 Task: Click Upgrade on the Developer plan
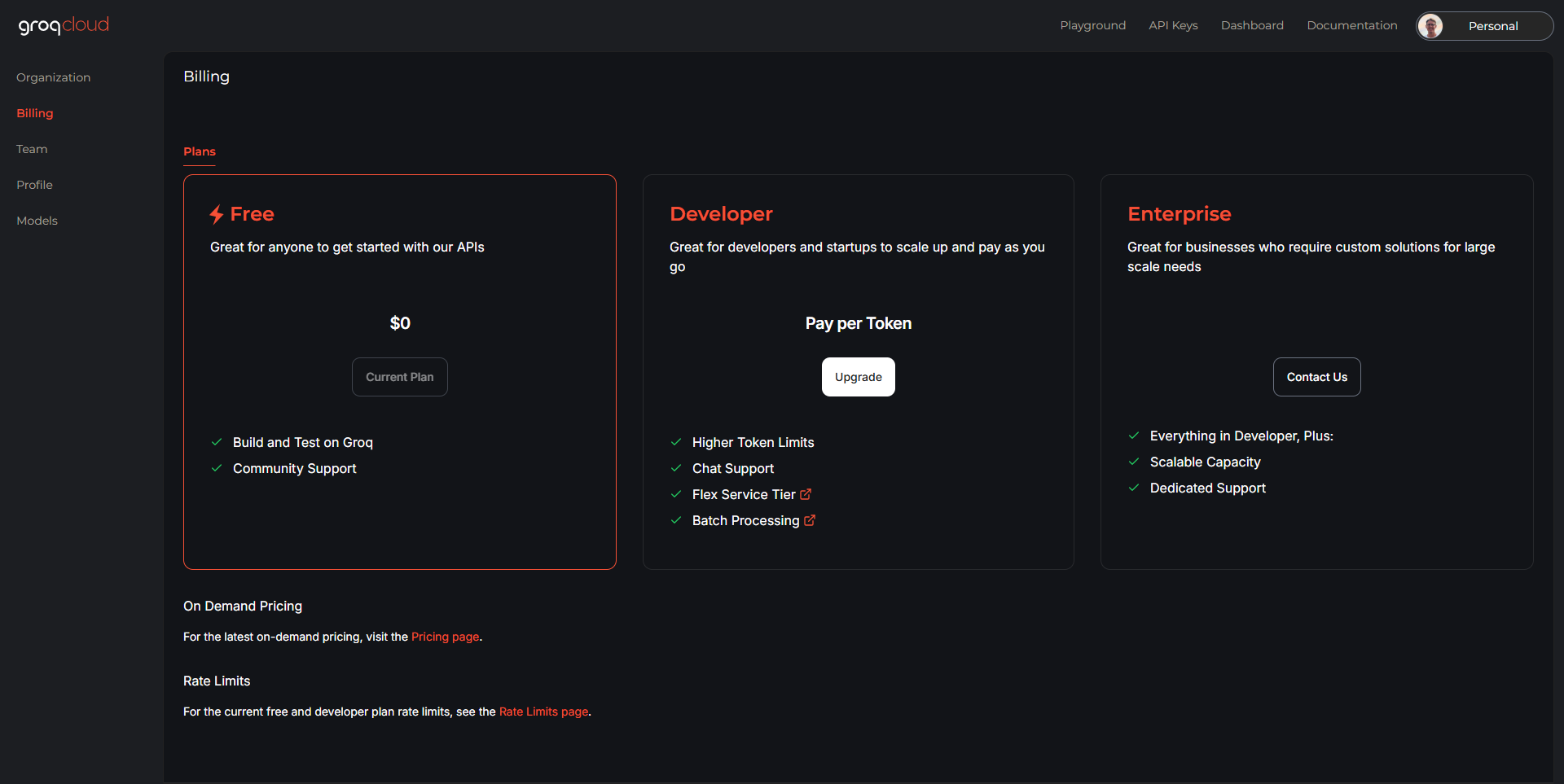tap(859, 377)
